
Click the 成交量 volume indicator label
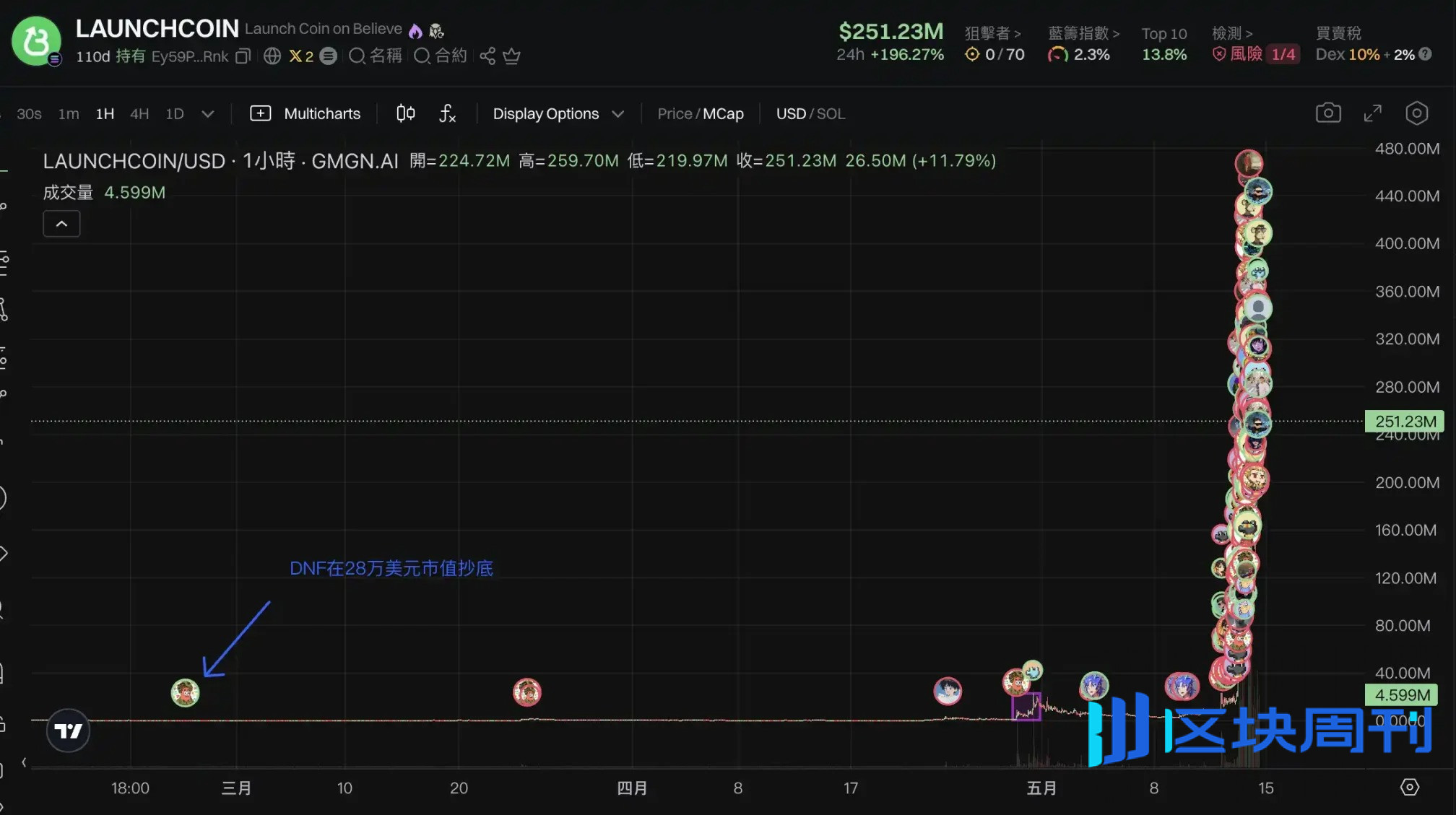68,193
